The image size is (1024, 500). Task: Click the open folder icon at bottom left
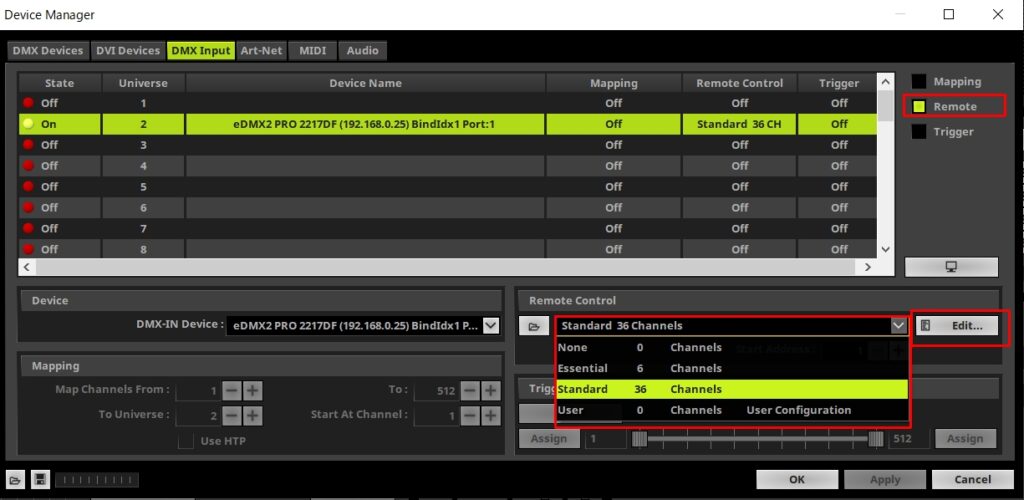16,480
